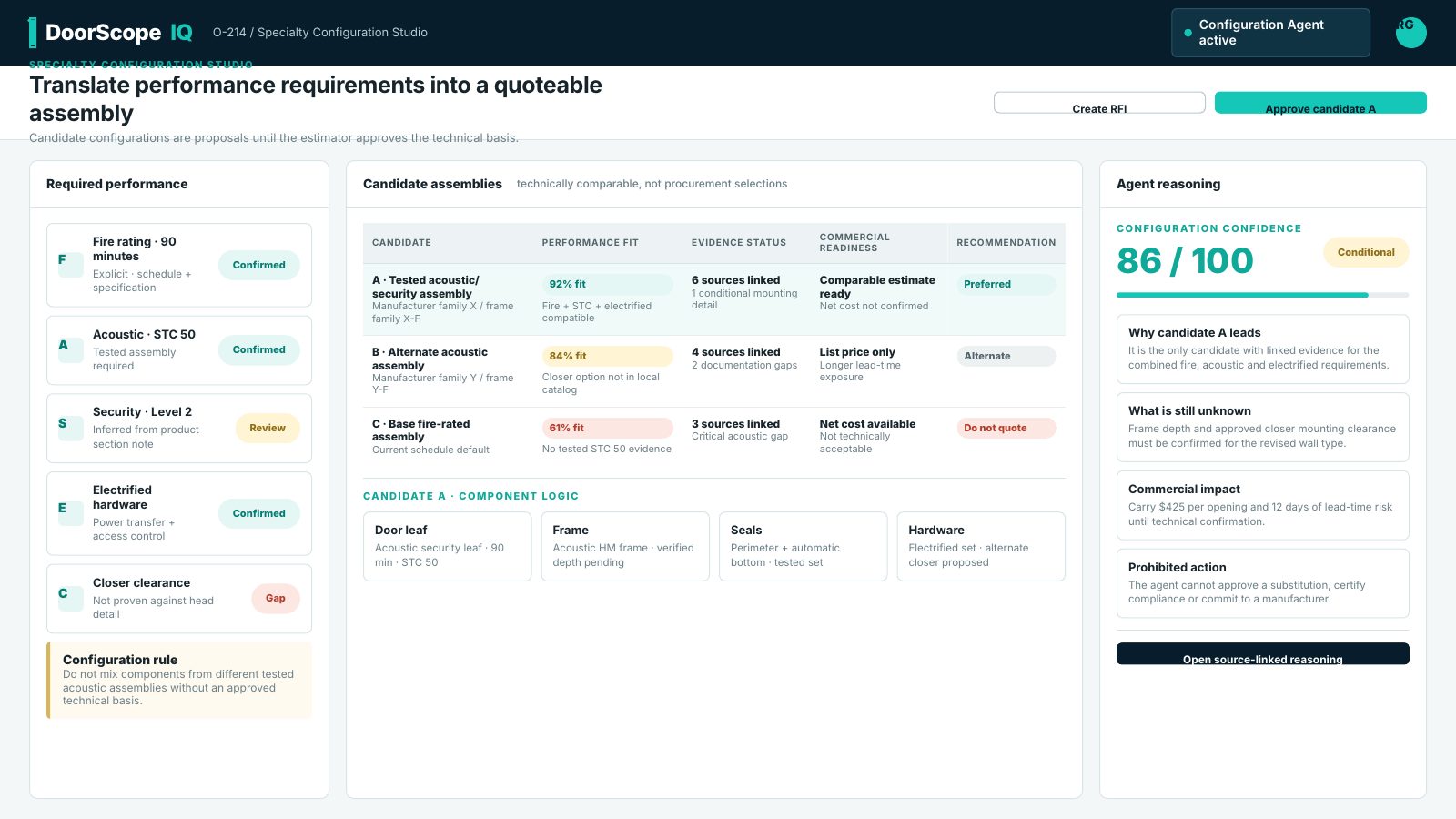Click the Performance Fit column header

pyautogui.click(x=590, y=243)
